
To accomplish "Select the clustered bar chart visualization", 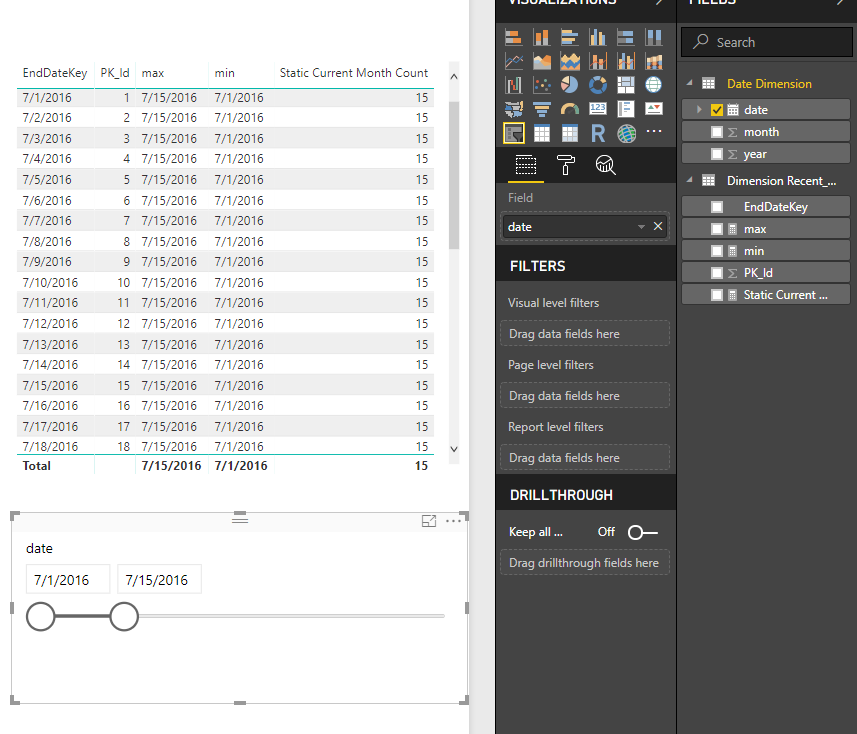I will (570, 37).
